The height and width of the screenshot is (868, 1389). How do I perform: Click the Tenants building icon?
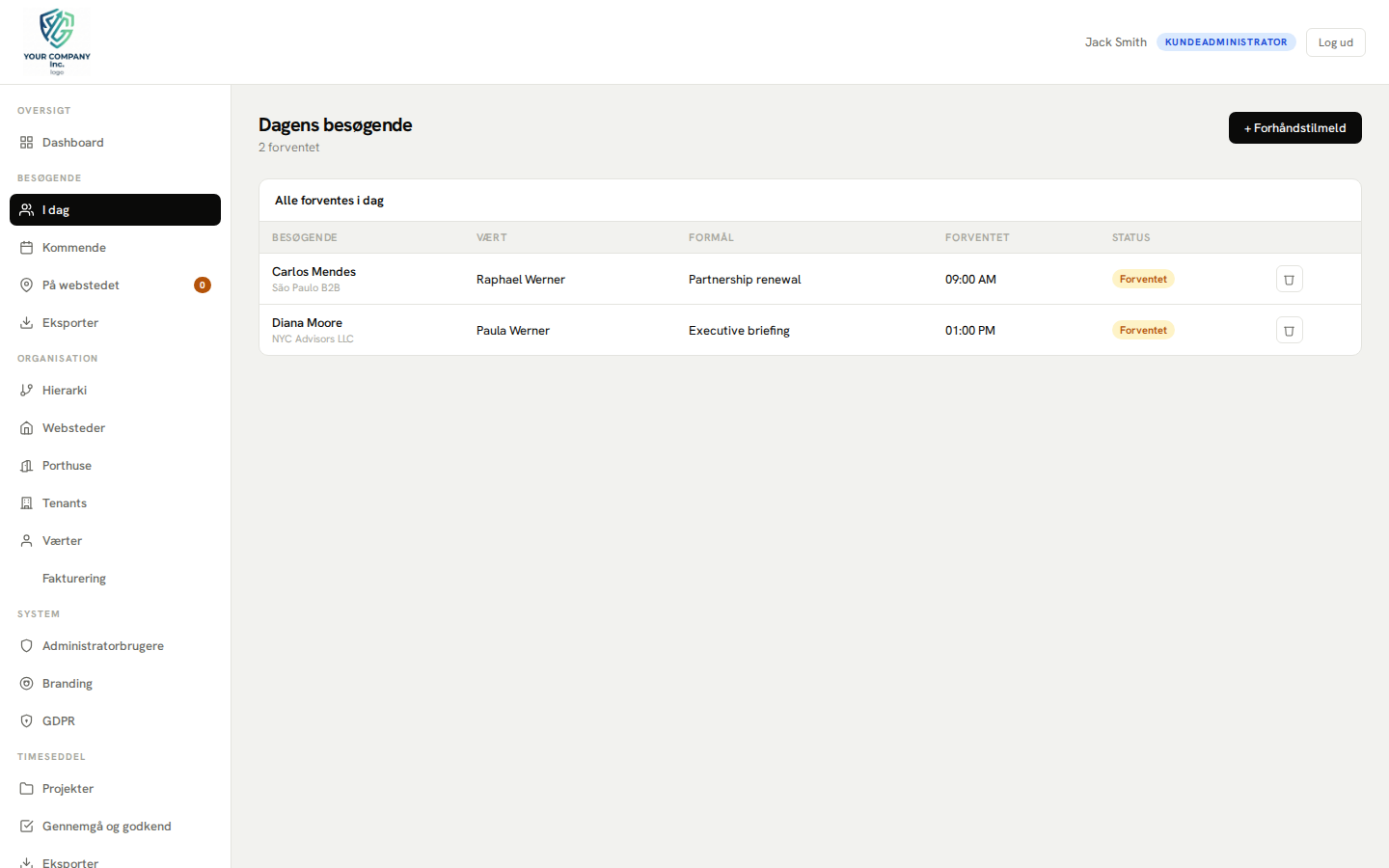click(x=26, y=502)
